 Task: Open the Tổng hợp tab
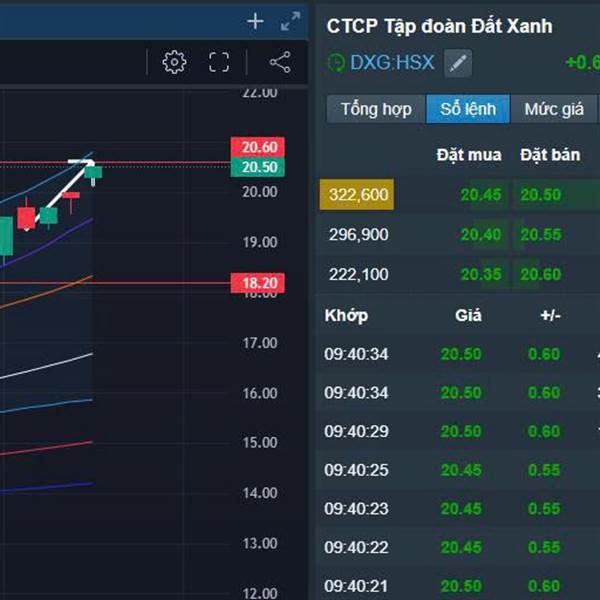(376, 109)
